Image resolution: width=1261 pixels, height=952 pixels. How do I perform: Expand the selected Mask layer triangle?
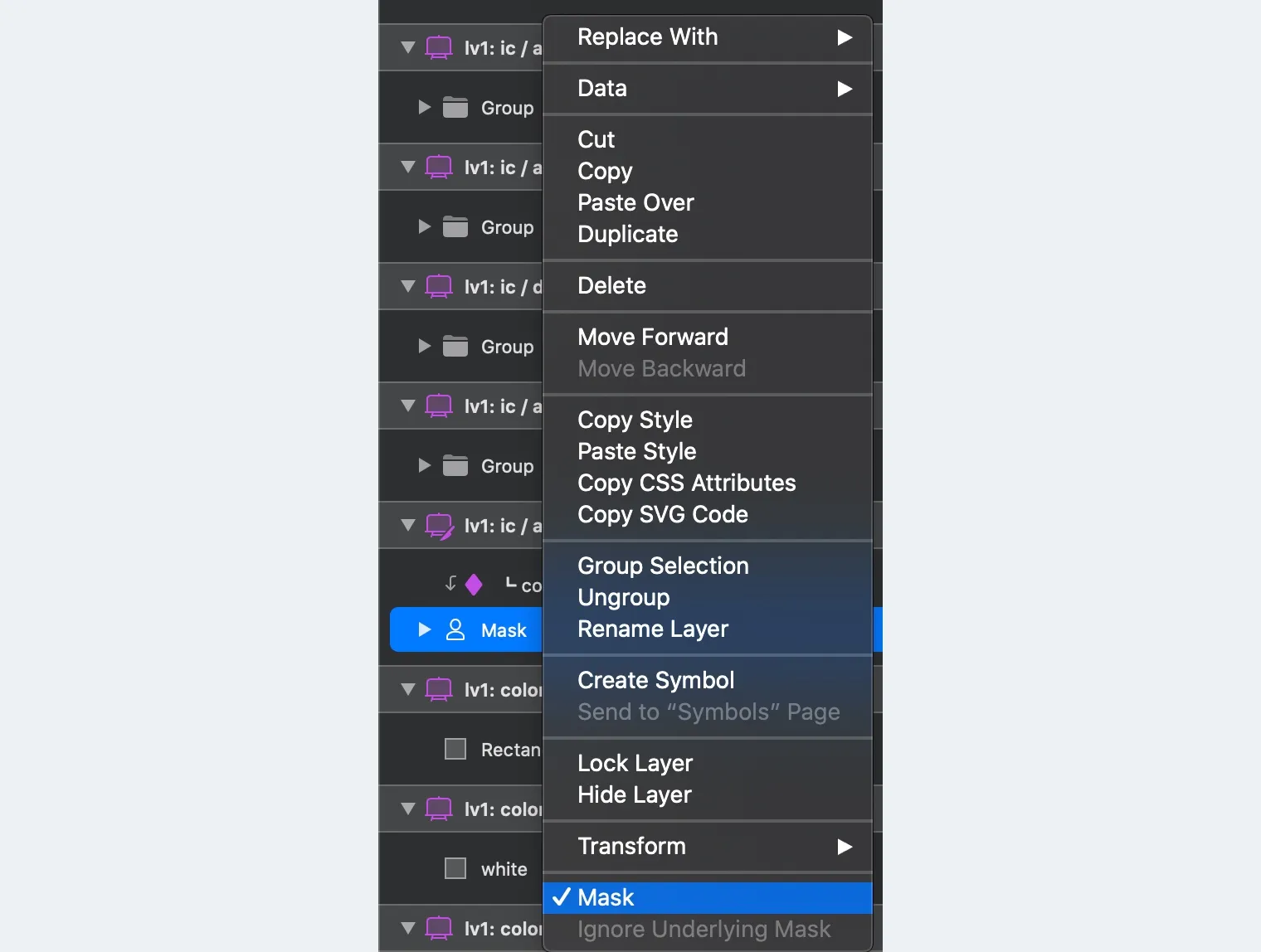coord(425,630)
